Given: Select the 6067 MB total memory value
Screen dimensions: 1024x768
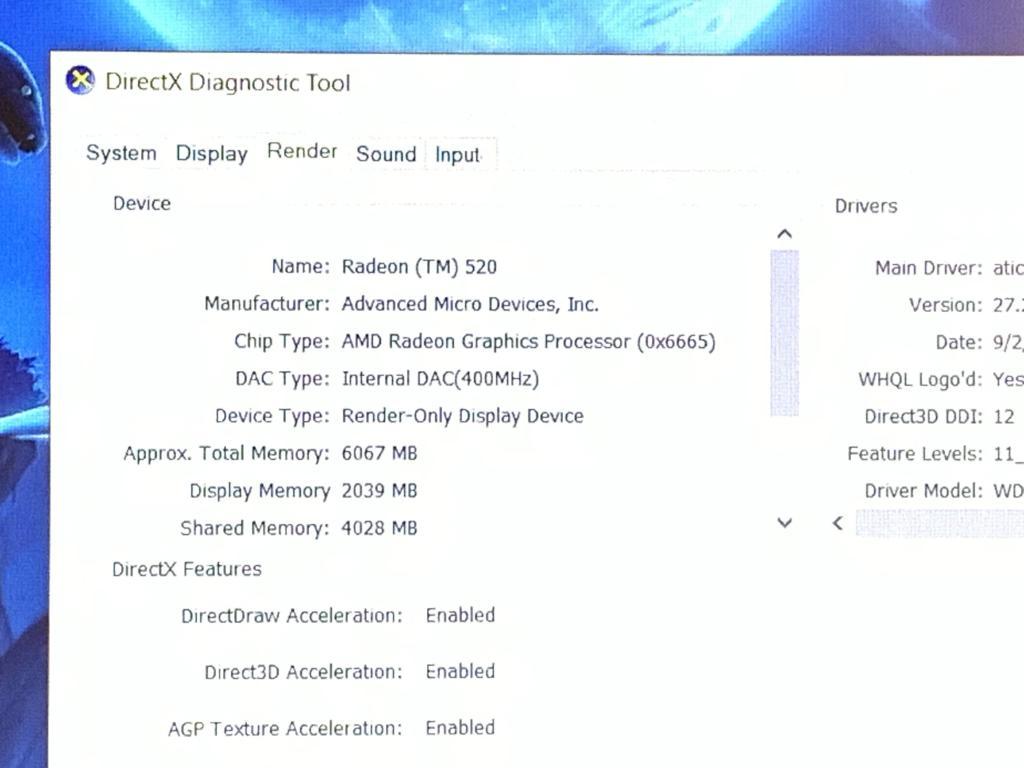Looking at the screenshot, I should click(x=379, y=453).
